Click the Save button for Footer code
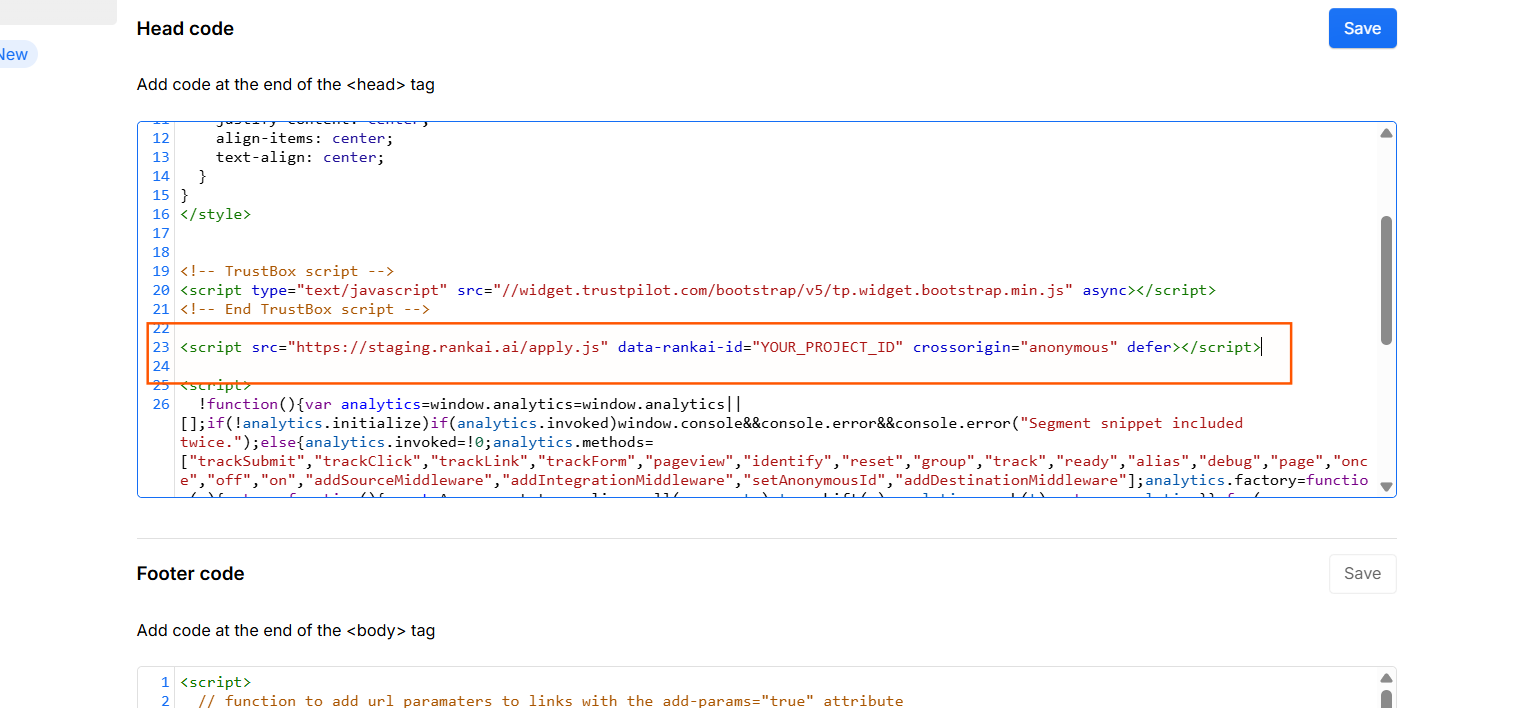This screenshot has height=708, width=1520. [1362, 573]
